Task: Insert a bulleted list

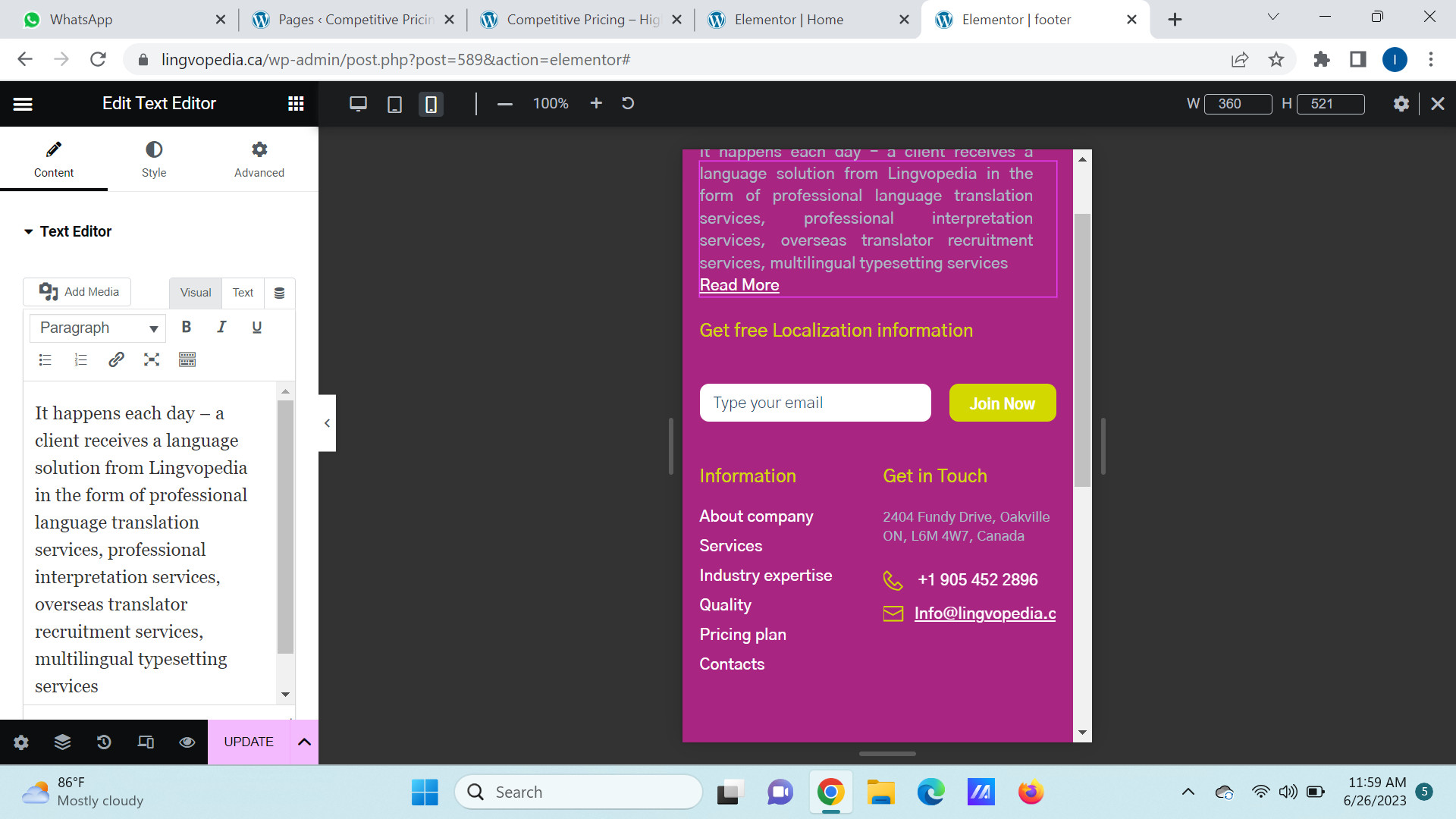Action: pos(45,359)
